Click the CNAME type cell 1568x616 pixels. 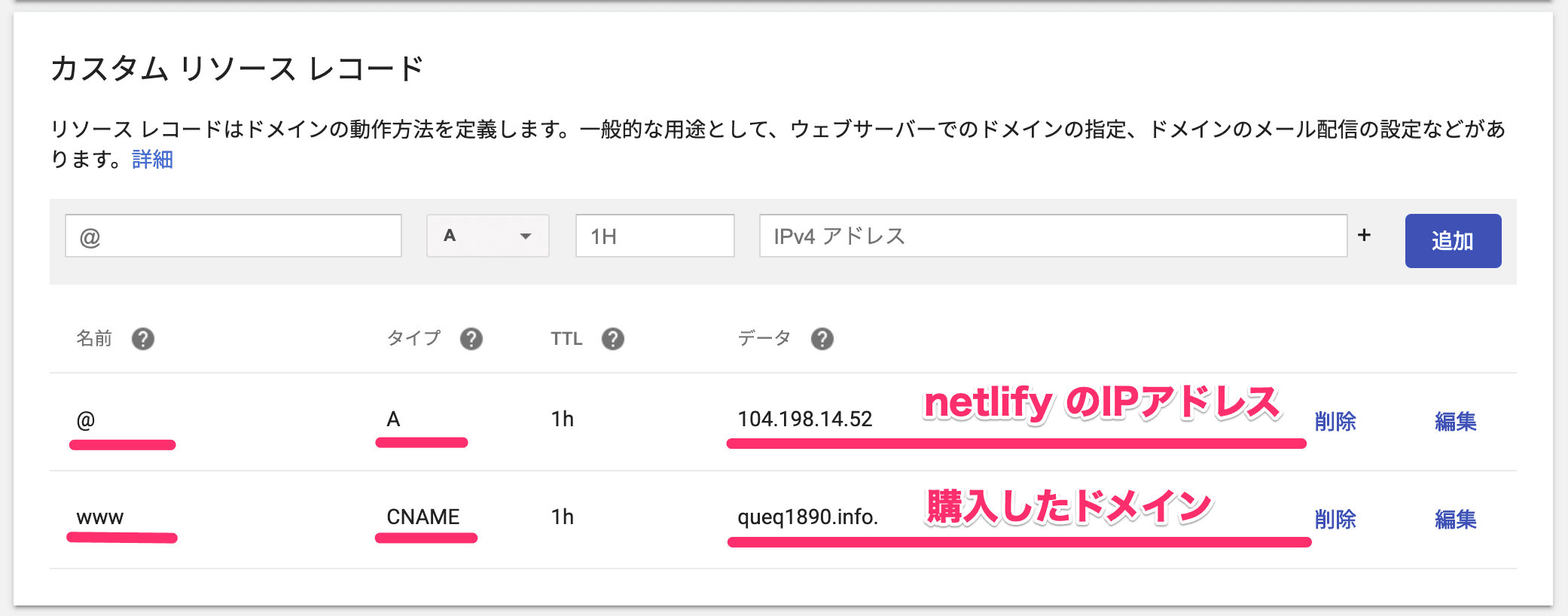pos(423,517)
